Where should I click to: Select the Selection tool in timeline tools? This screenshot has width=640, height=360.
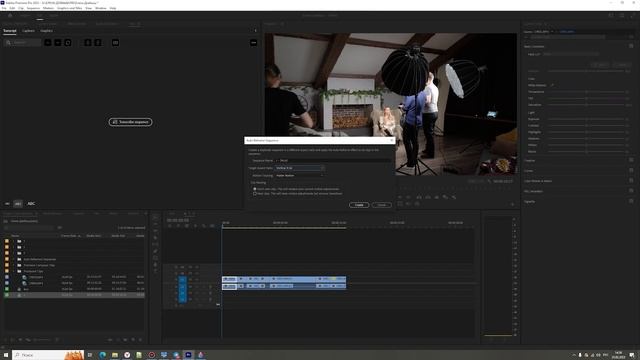click(x=155, y=218)
